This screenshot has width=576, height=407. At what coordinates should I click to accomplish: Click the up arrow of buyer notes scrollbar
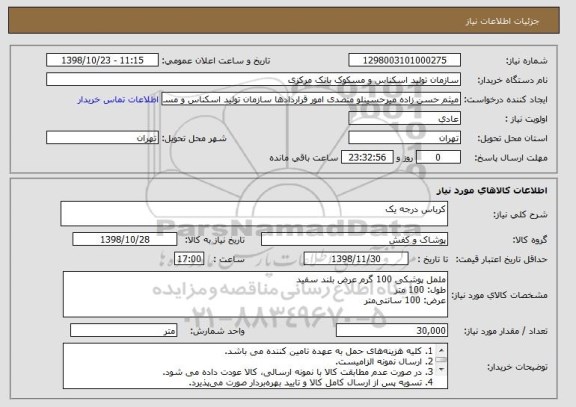441,350
